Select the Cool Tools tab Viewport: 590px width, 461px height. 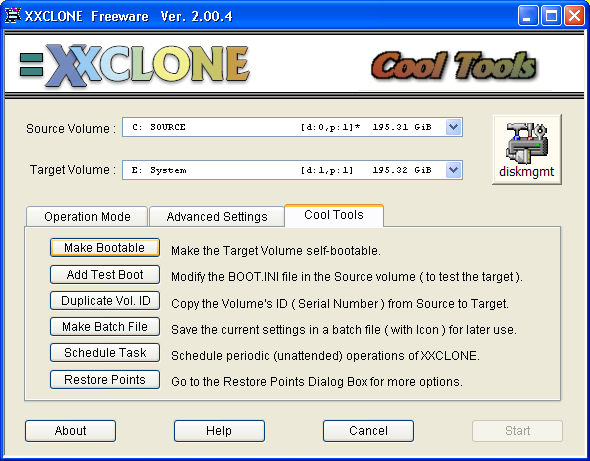(334, 215)
